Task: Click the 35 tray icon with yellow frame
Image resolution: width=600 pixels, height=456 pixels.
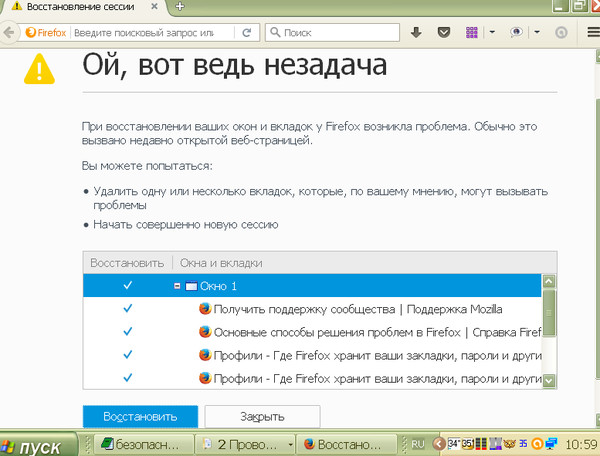Action: [x=468, y=443]
